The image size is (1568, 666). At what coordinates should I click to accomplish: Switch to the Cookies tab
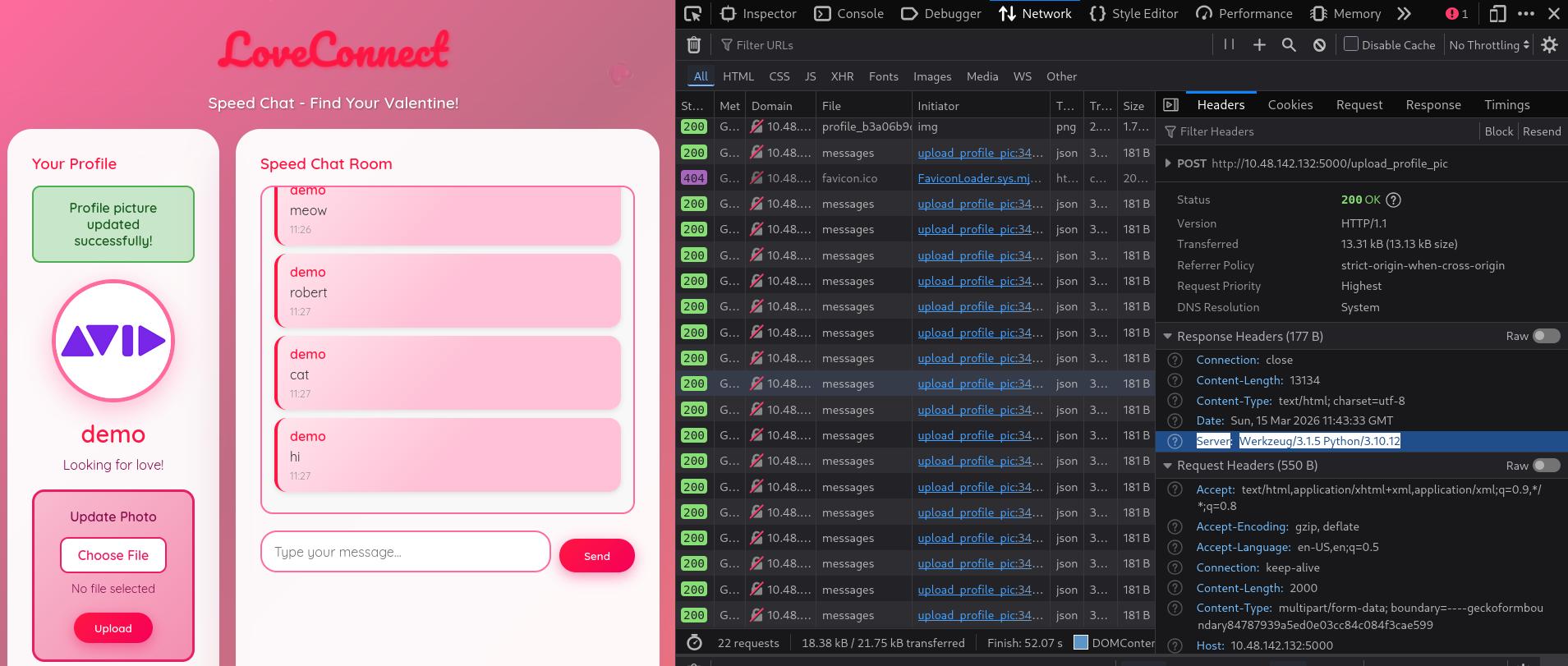point(1290,105)
